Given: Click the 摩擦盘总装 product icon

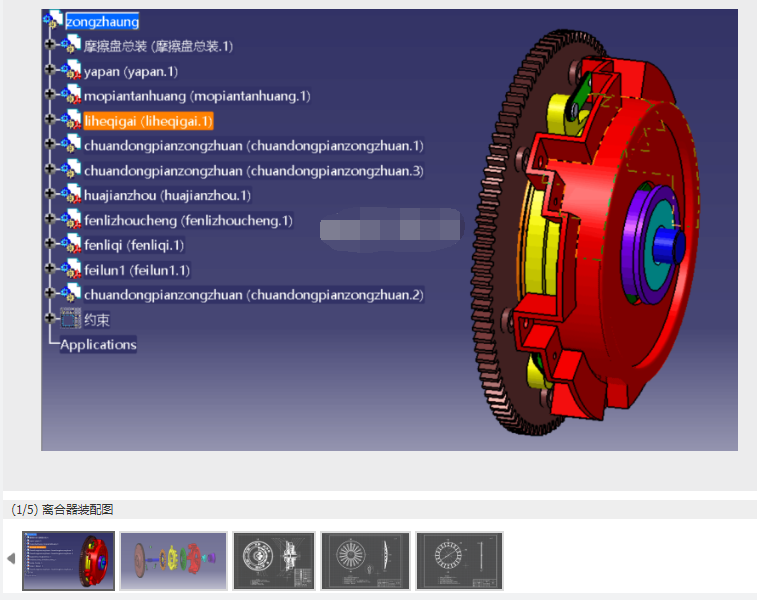Looking at the screenshot, I should click(x=71, y=44).
